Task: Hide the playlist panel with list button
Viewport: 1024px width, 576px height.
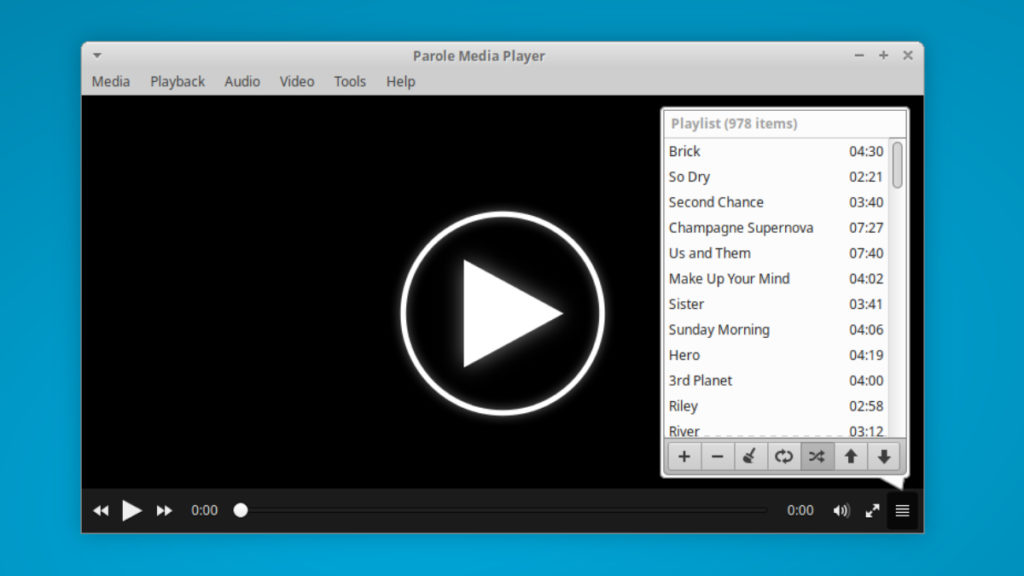Action: point(902,511)
